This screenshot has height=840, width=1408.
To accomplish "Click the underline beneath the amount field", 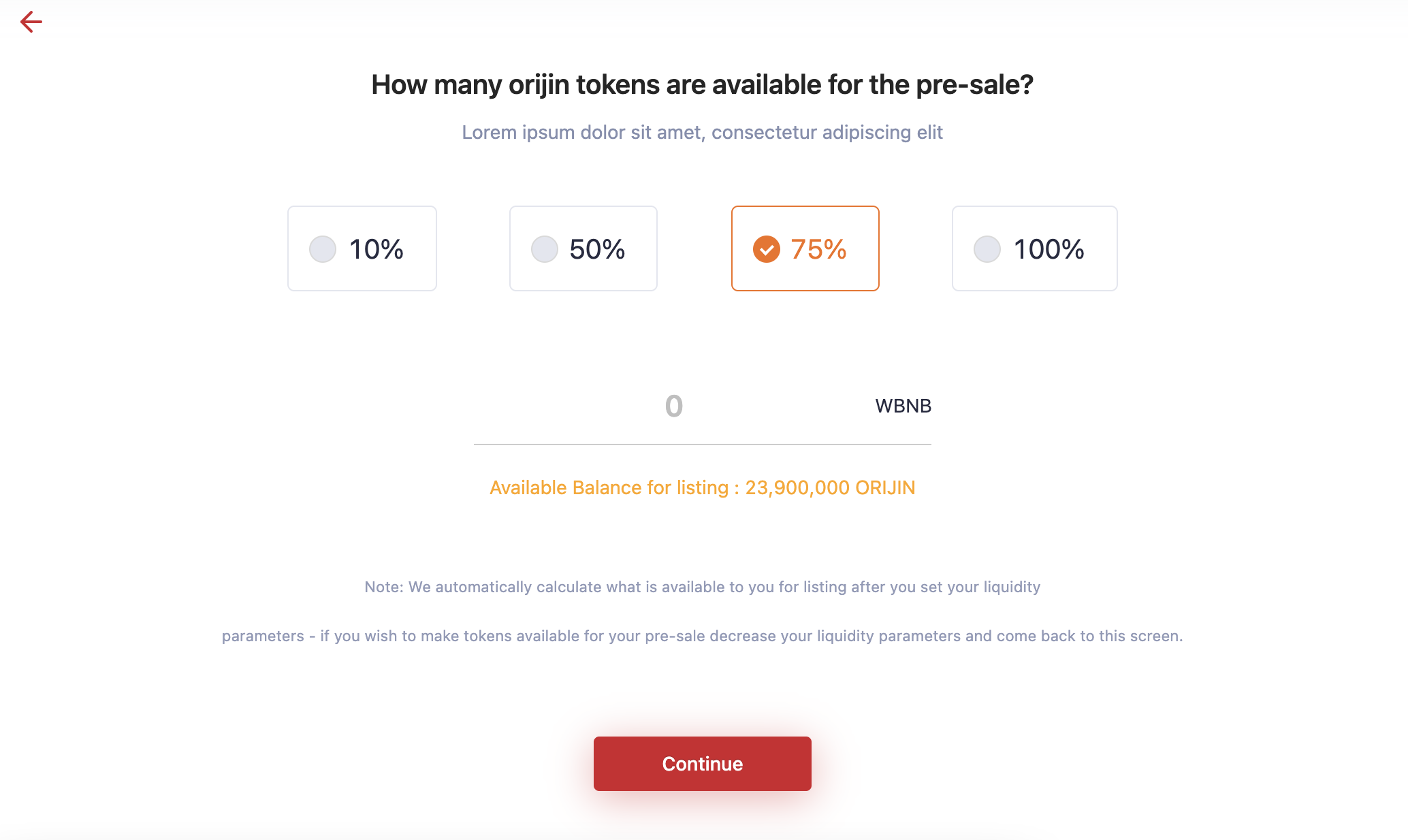I will pos(703,445).
